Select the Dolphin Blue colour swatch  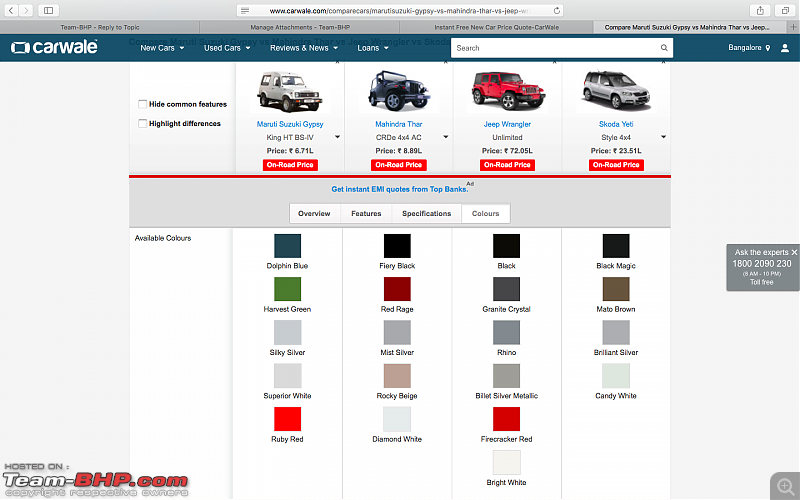(x=287, y=246)
